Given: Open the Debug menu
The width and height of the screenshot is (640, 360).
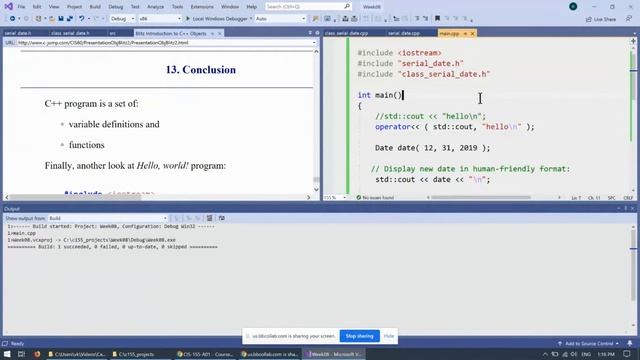Looking at the screenshot, I should click(116, 7).
